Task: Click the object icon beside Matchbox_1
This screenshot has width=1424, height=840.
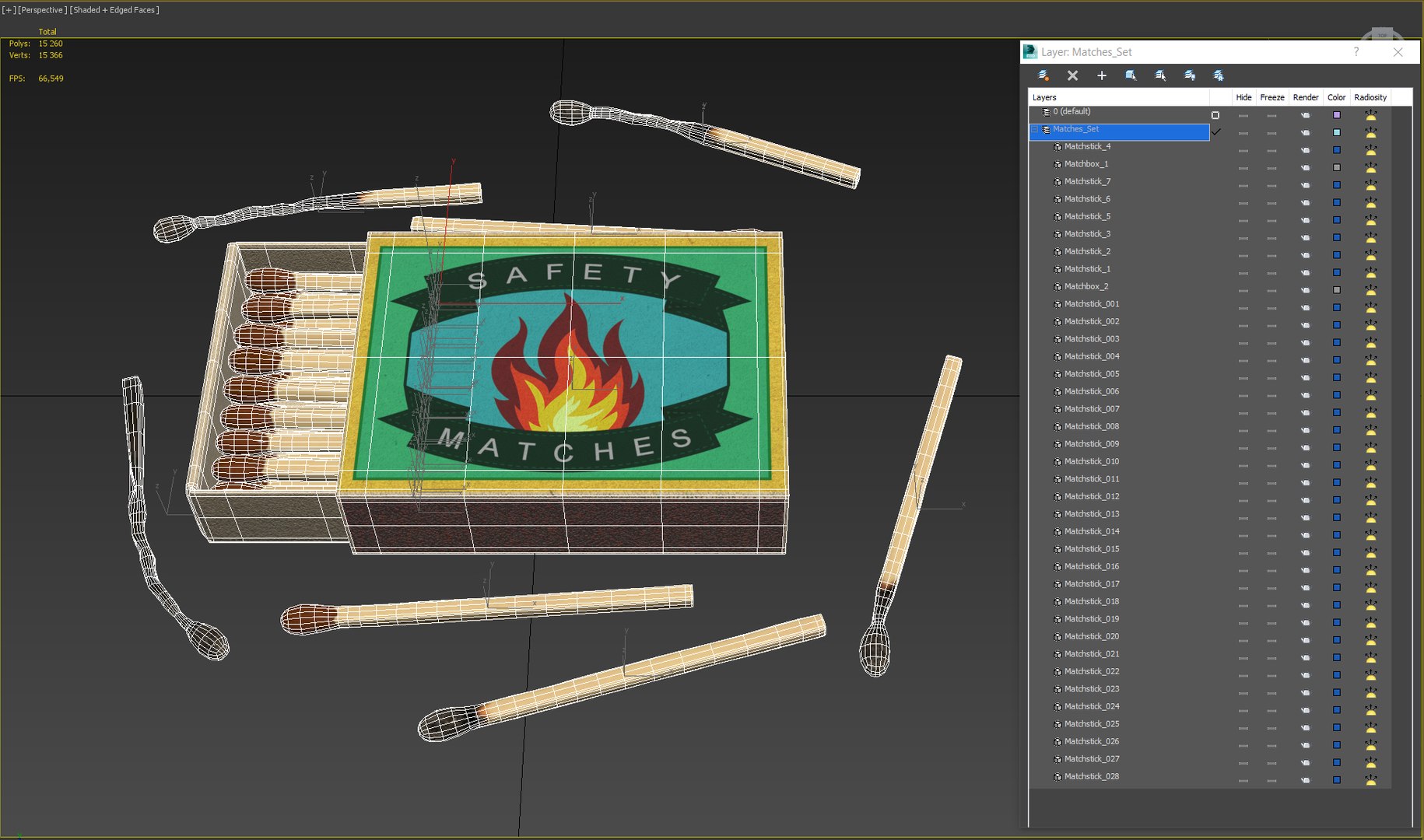Action: click(1057, 164)
